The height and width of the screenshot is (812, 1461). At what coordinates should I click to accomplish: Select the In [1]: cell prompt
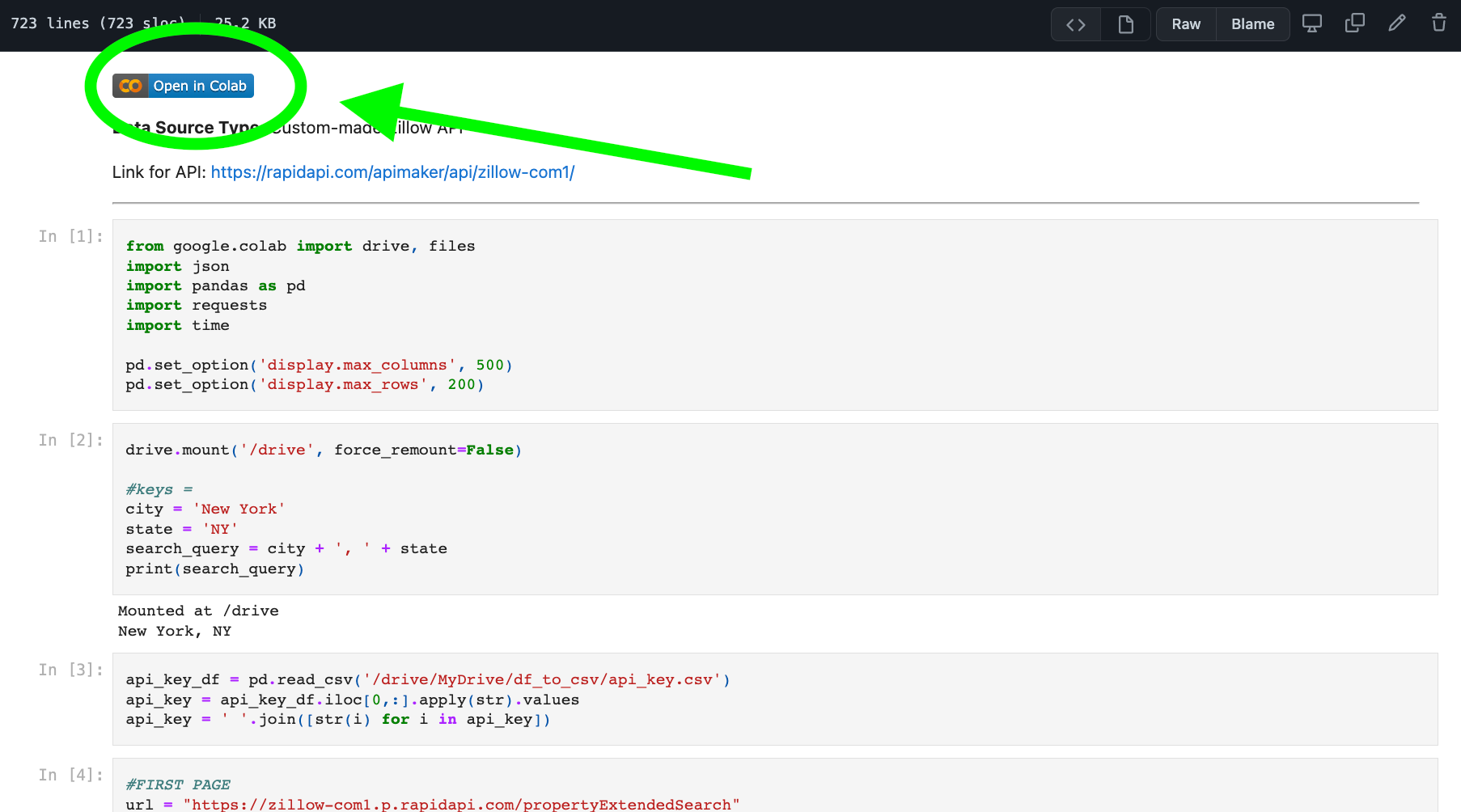(71, 236)
